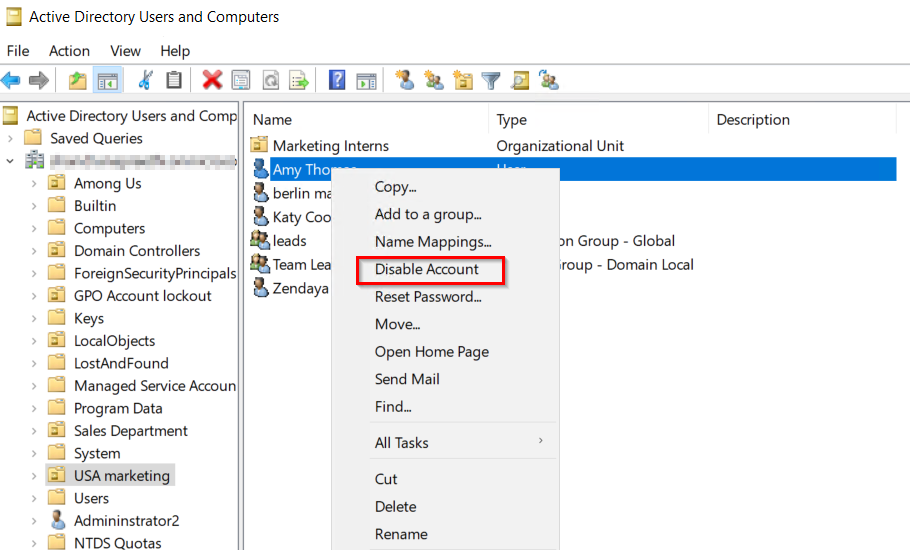The image size is (910, 550).
Task: Select the Marketing Interns organizational unit
Action: [330, 146]
